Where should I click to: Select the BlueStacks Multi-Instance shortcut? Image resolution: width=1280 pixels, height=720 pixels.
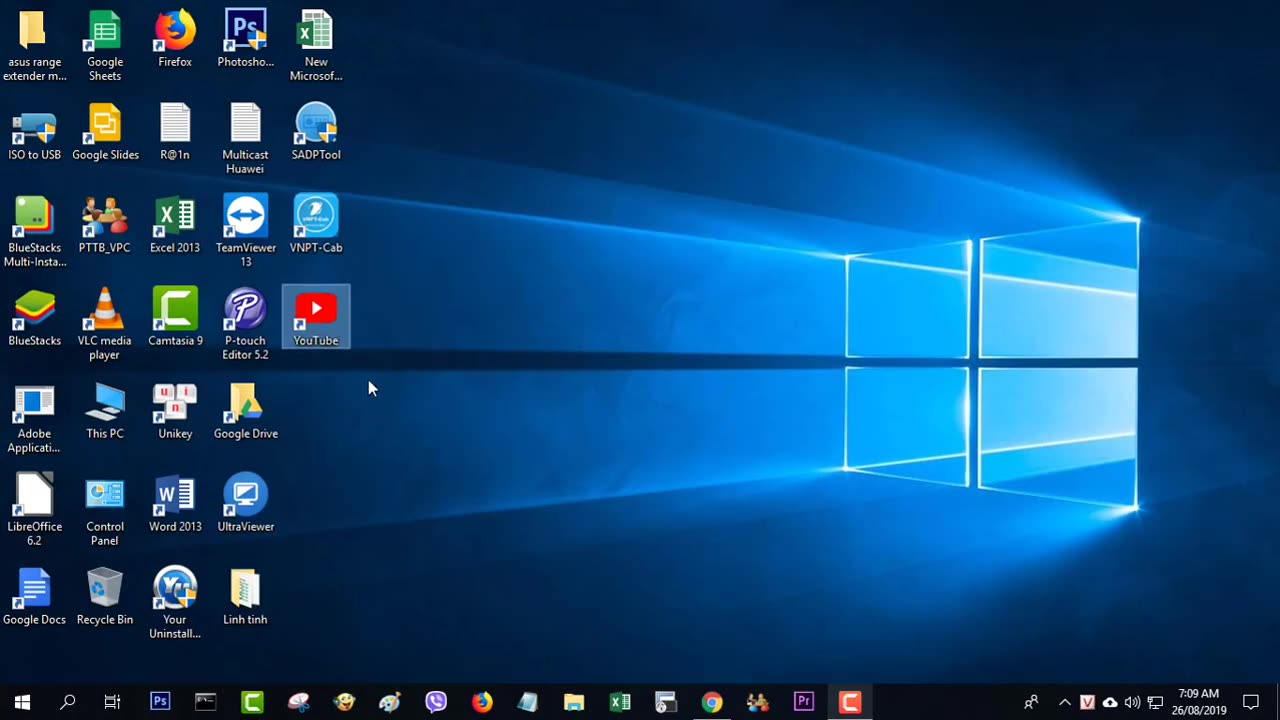coord(34,232)
